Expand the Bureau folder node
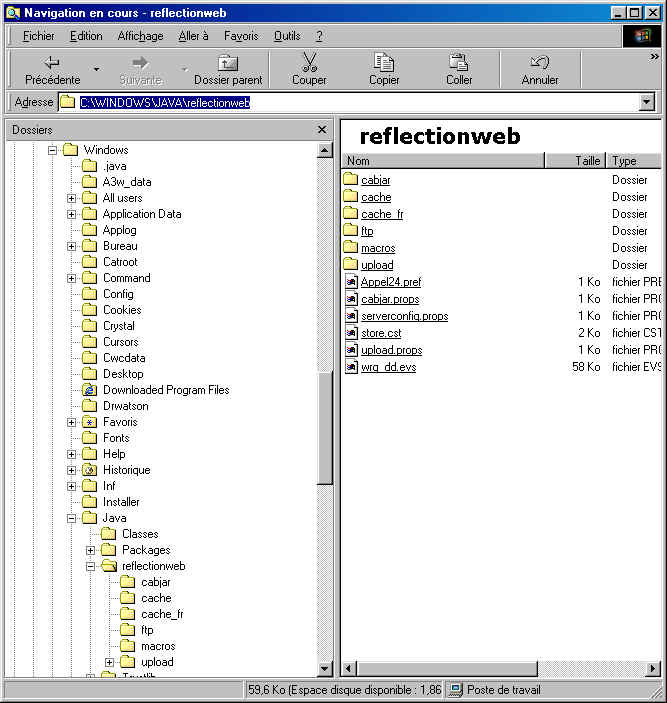Image resolution: width=667 pixels, height=703 pixels. (71, 247)
